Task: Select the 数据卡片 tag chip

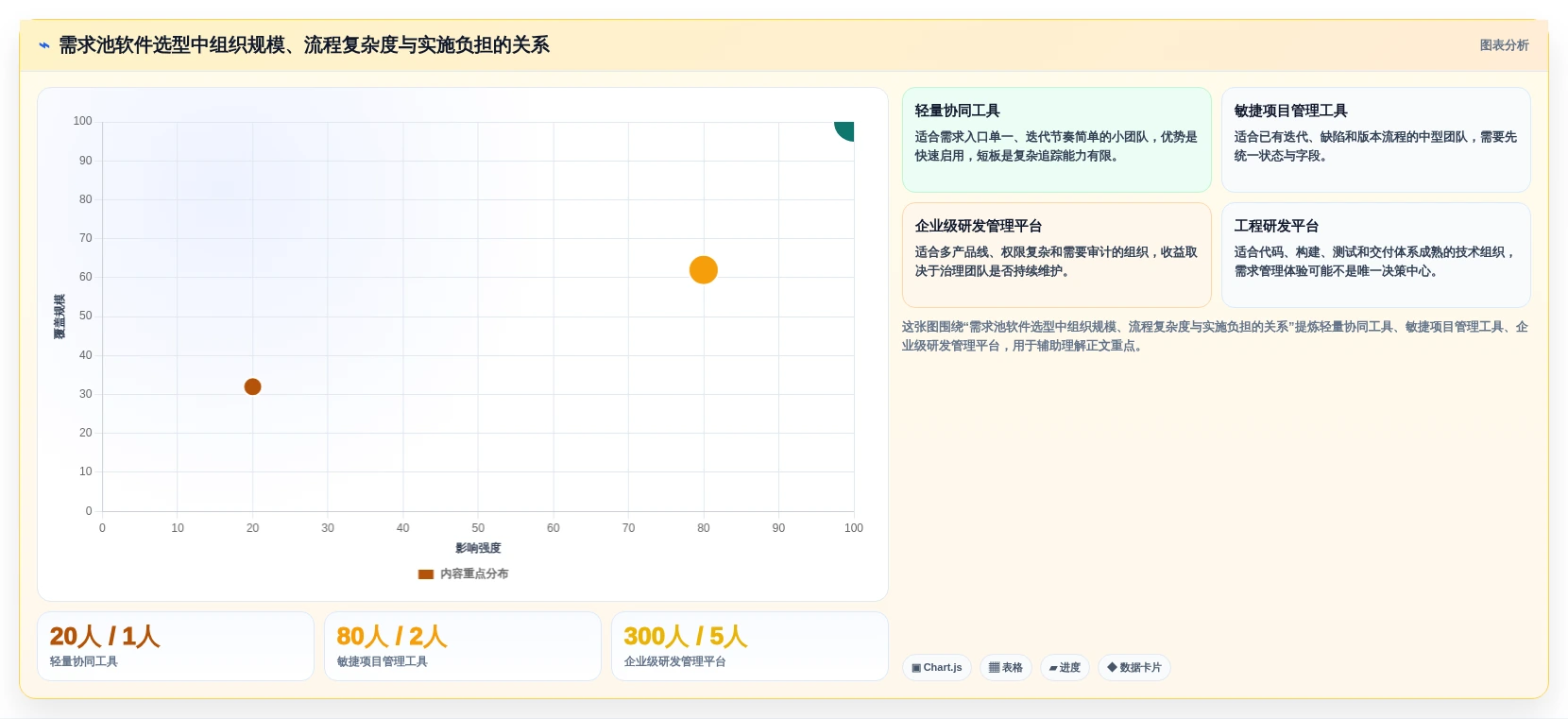Action: tap(1134, 667)
